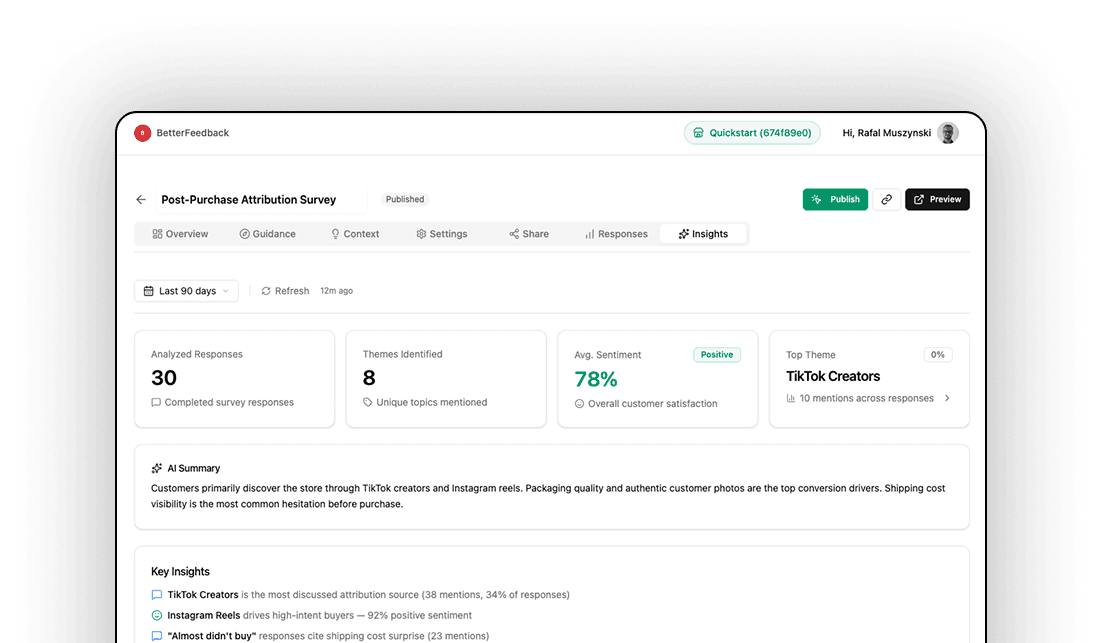1102x643 pixels.
Task: Edit the Post-Purchase Attribution Survey title field
Action: [x=261, y=200]
